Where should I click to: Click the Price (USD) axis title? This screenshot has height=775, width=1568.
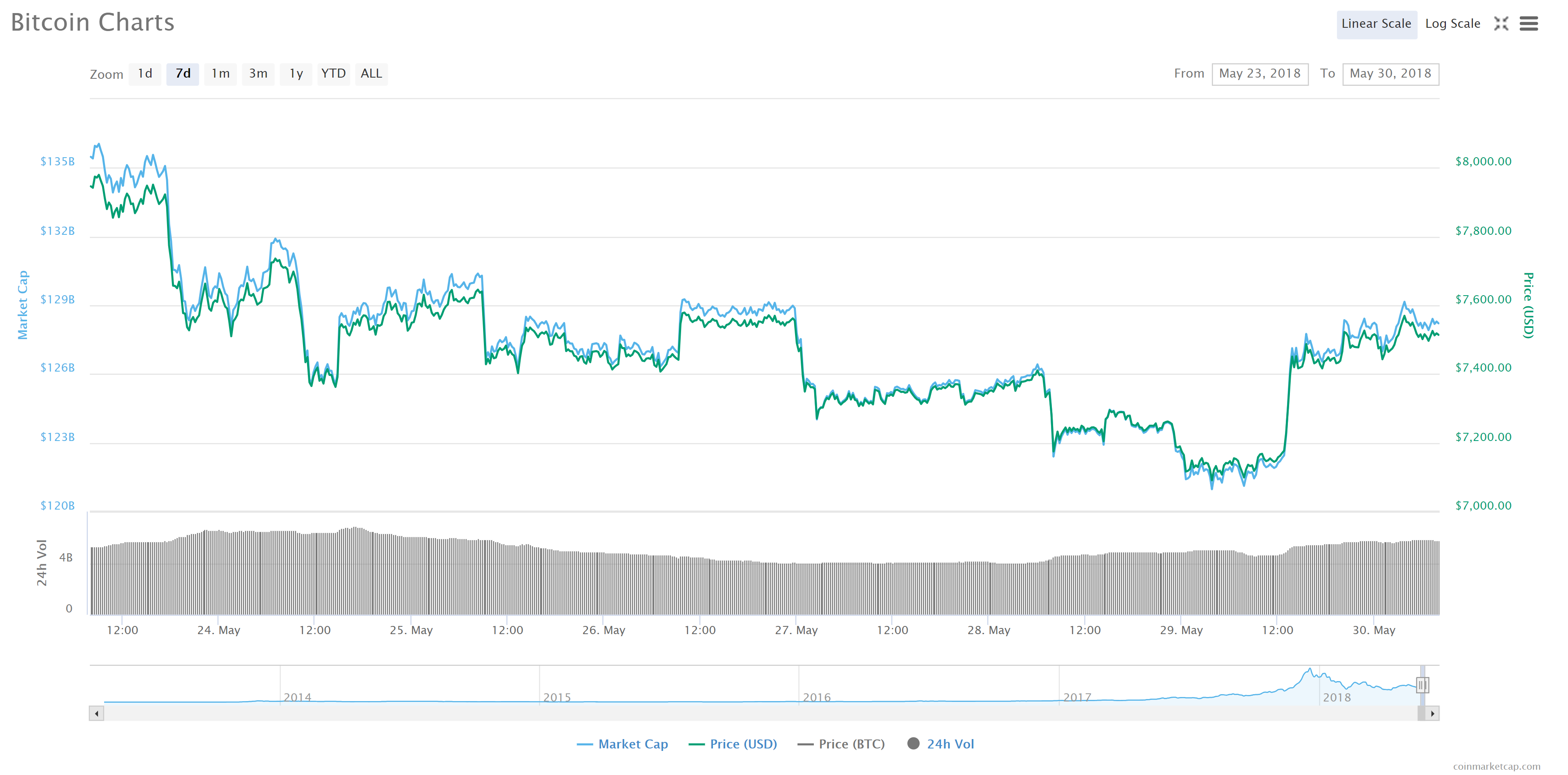[1528, 305]
